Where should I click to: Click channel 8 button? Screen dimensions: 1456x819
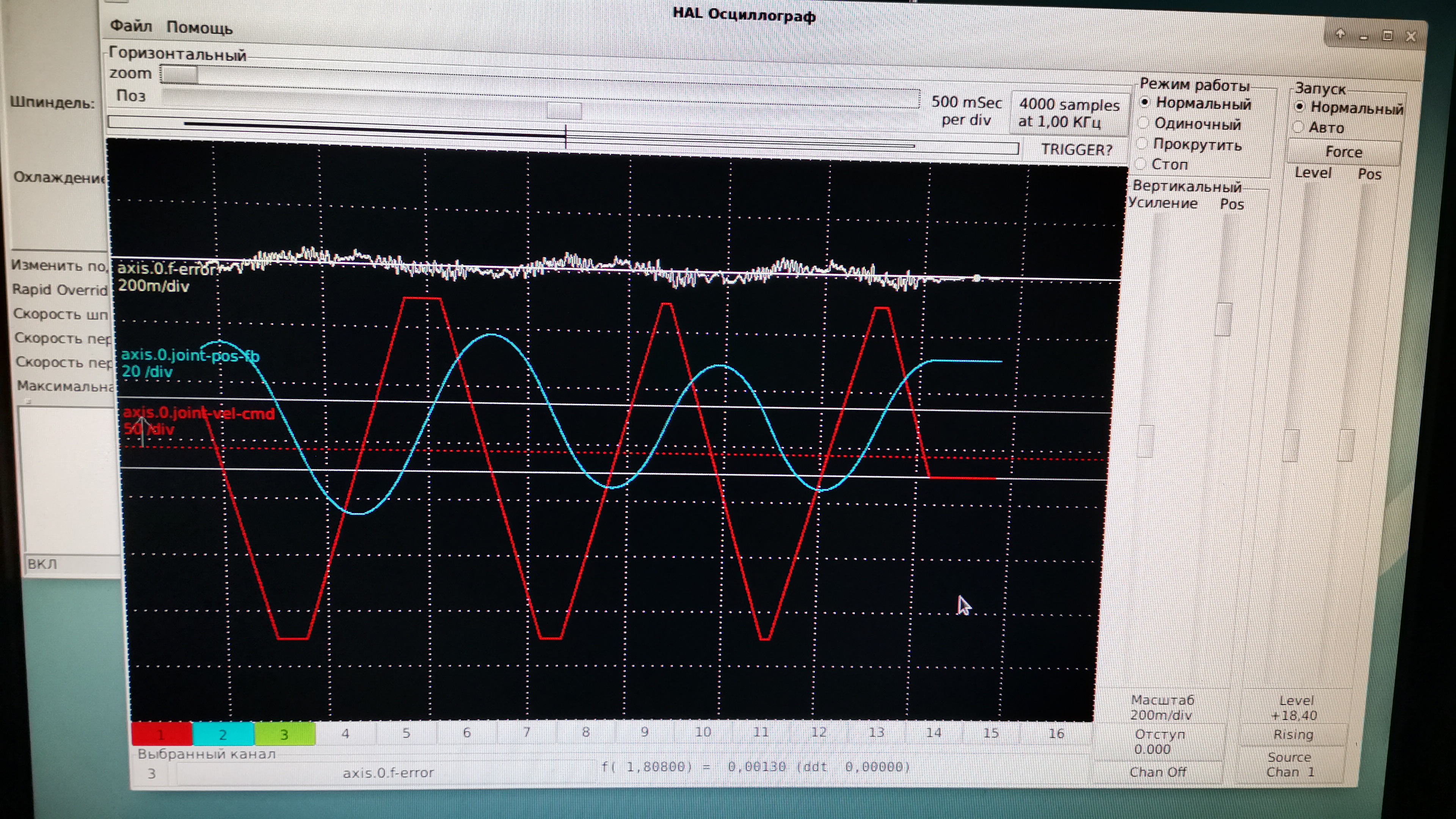coord(585,733)
